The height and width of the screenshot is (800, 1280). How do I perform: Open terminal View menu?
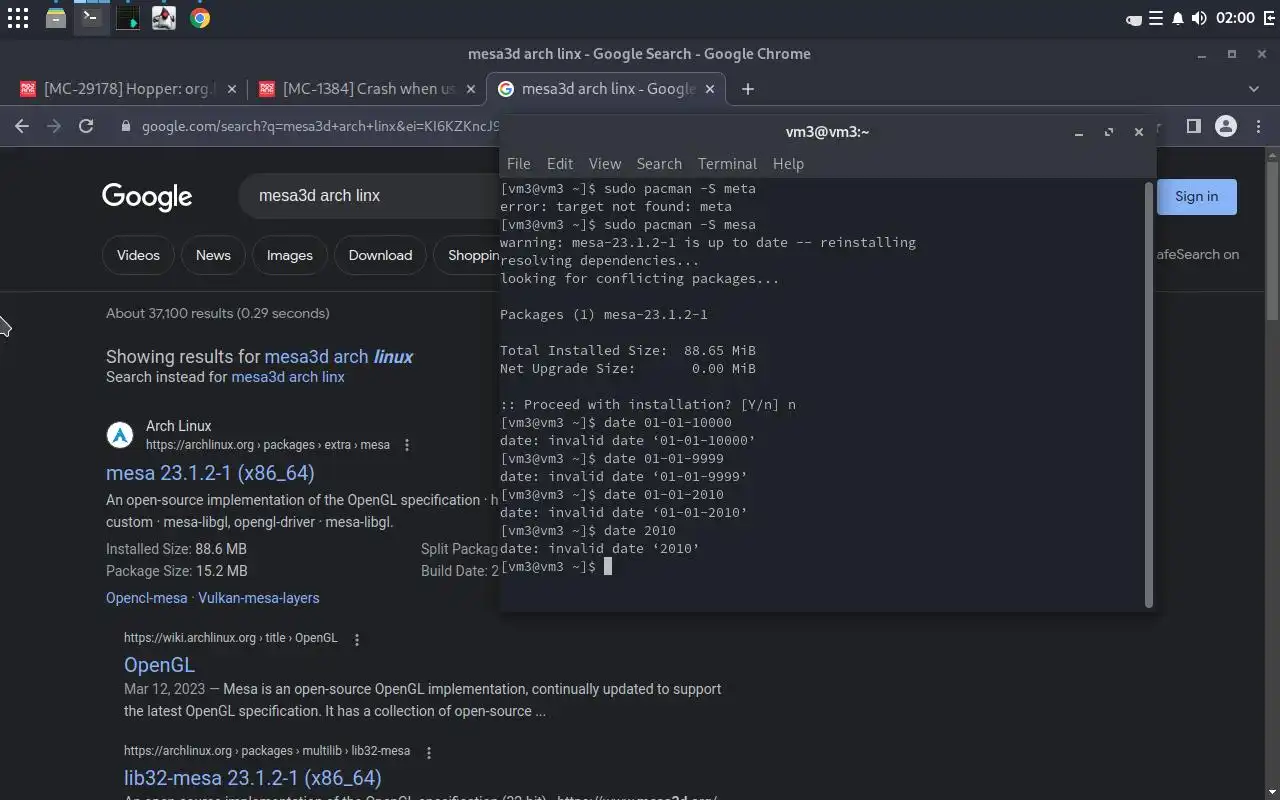(x=605, y=164)
